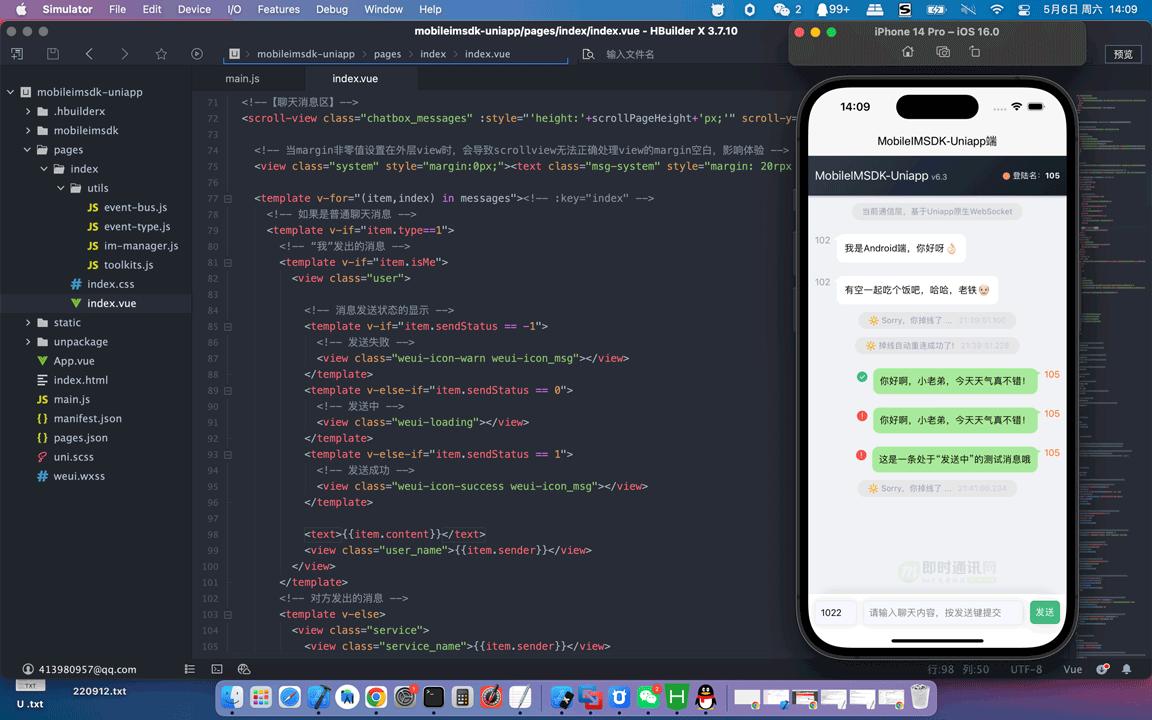1152x720 pixels.
Task: Open Google Chrome from the Dock
Action: [376, 696]
